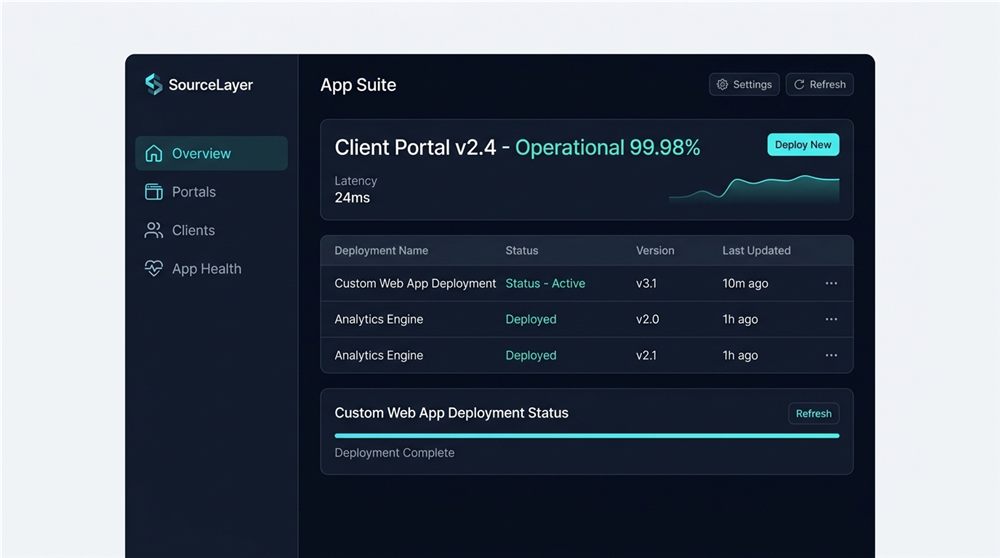Click the 'Client Portal v2.4' title
Screen dimensions: 1000x558
(x=415, y=147)
